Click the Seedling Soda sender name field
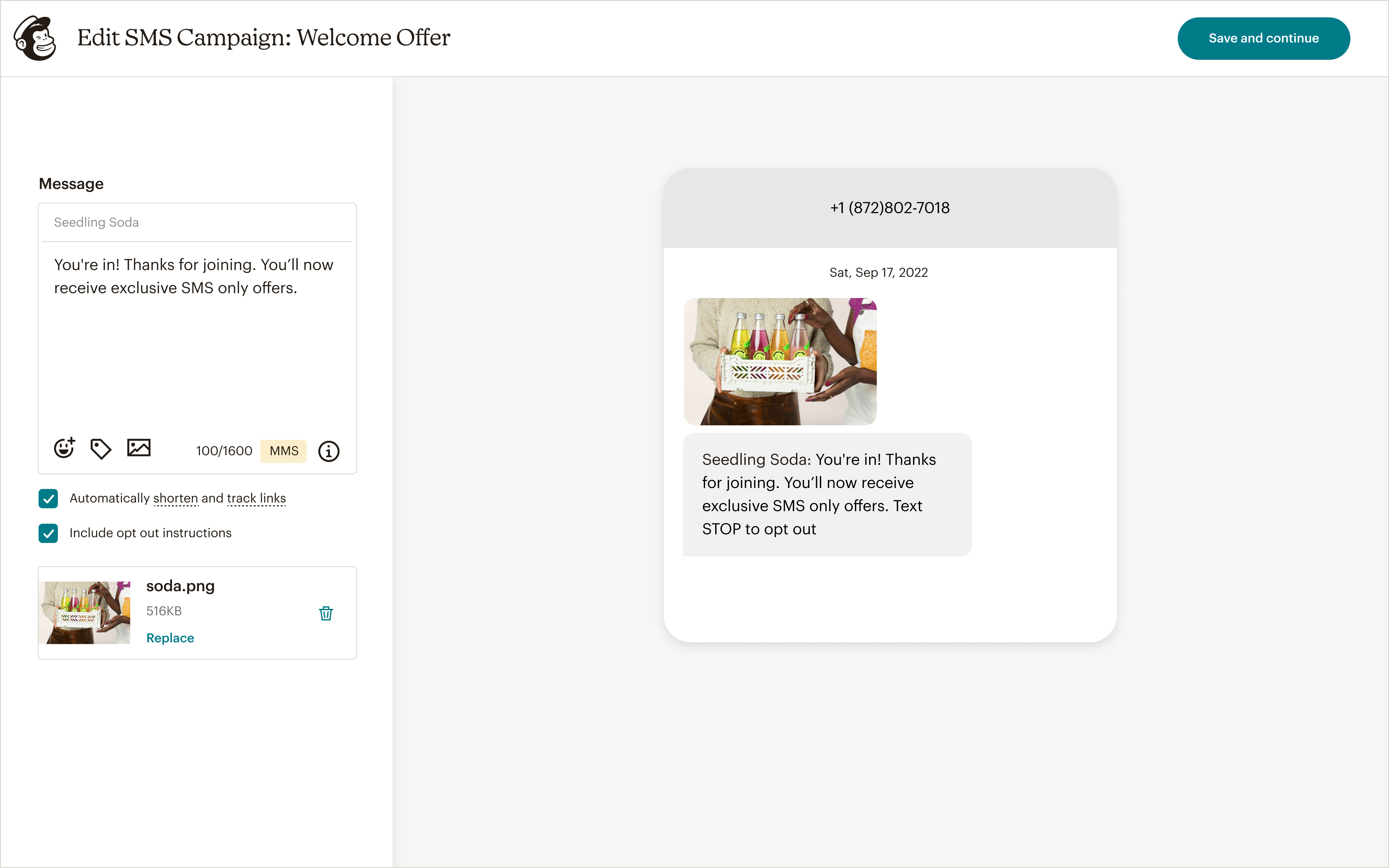The width and height of the screenshot is (1389, 868). 196,222
